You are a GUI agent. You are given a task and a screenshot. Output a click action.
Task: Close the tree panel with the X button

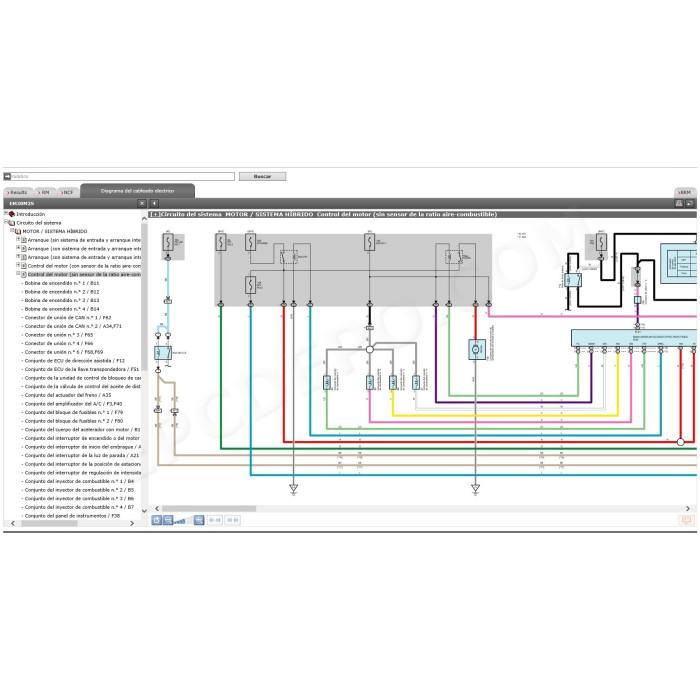tap(142, 204)
